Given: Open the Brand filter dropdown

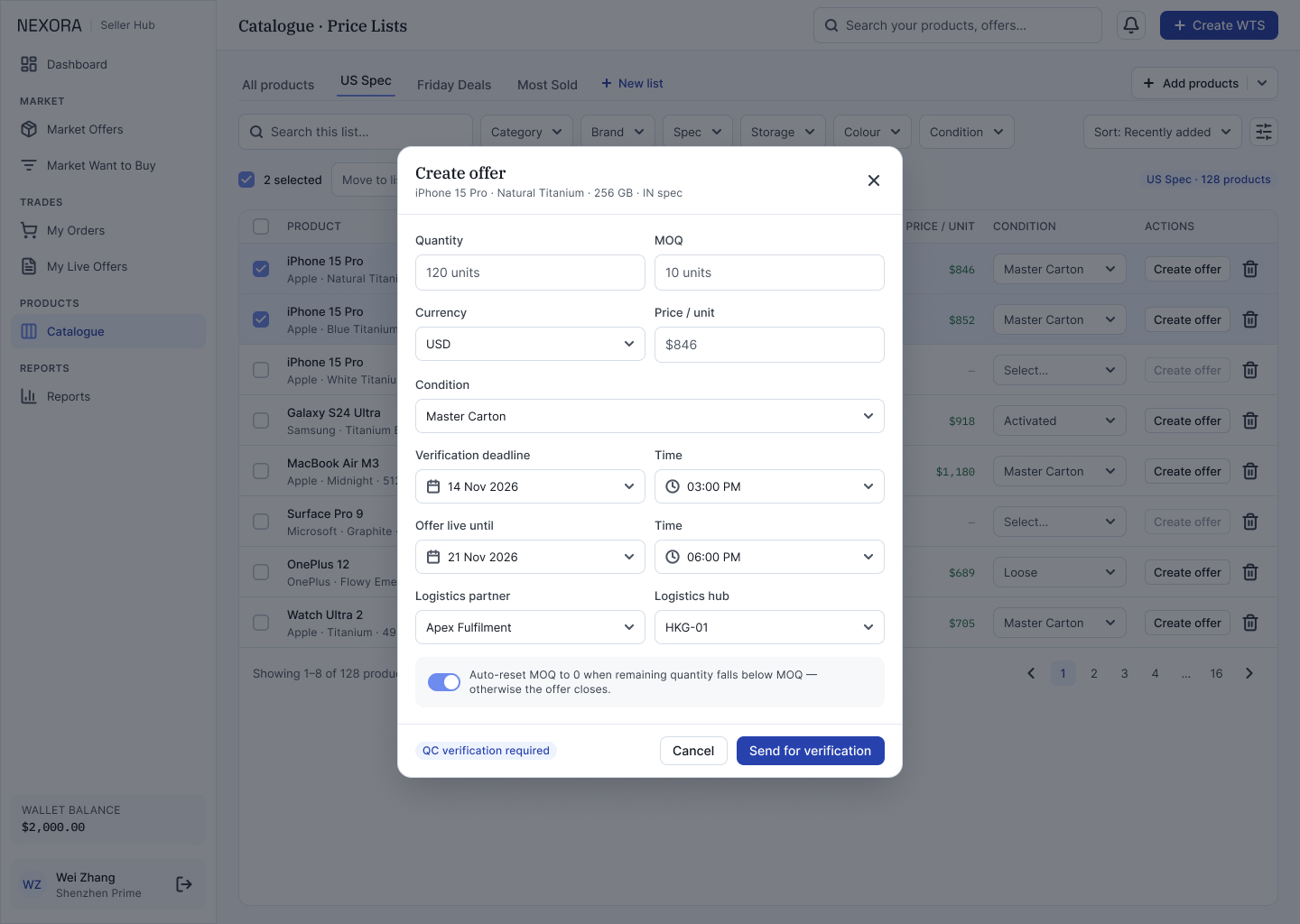Looking at the screenshot, I should tap(617, 132).
